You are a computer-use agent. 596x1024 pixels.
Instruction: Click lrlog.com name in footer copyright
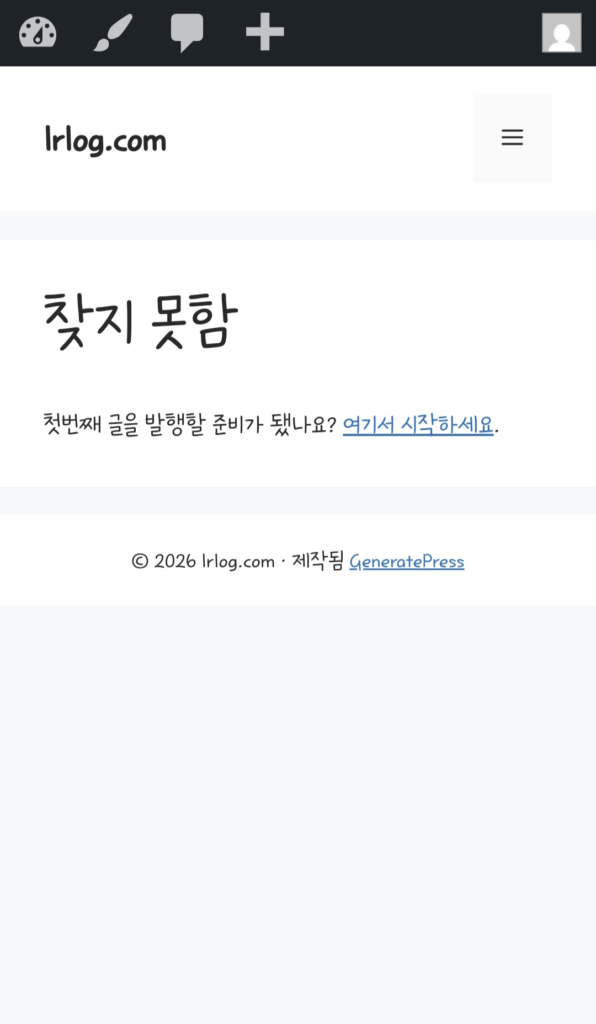tap(238, 562)
